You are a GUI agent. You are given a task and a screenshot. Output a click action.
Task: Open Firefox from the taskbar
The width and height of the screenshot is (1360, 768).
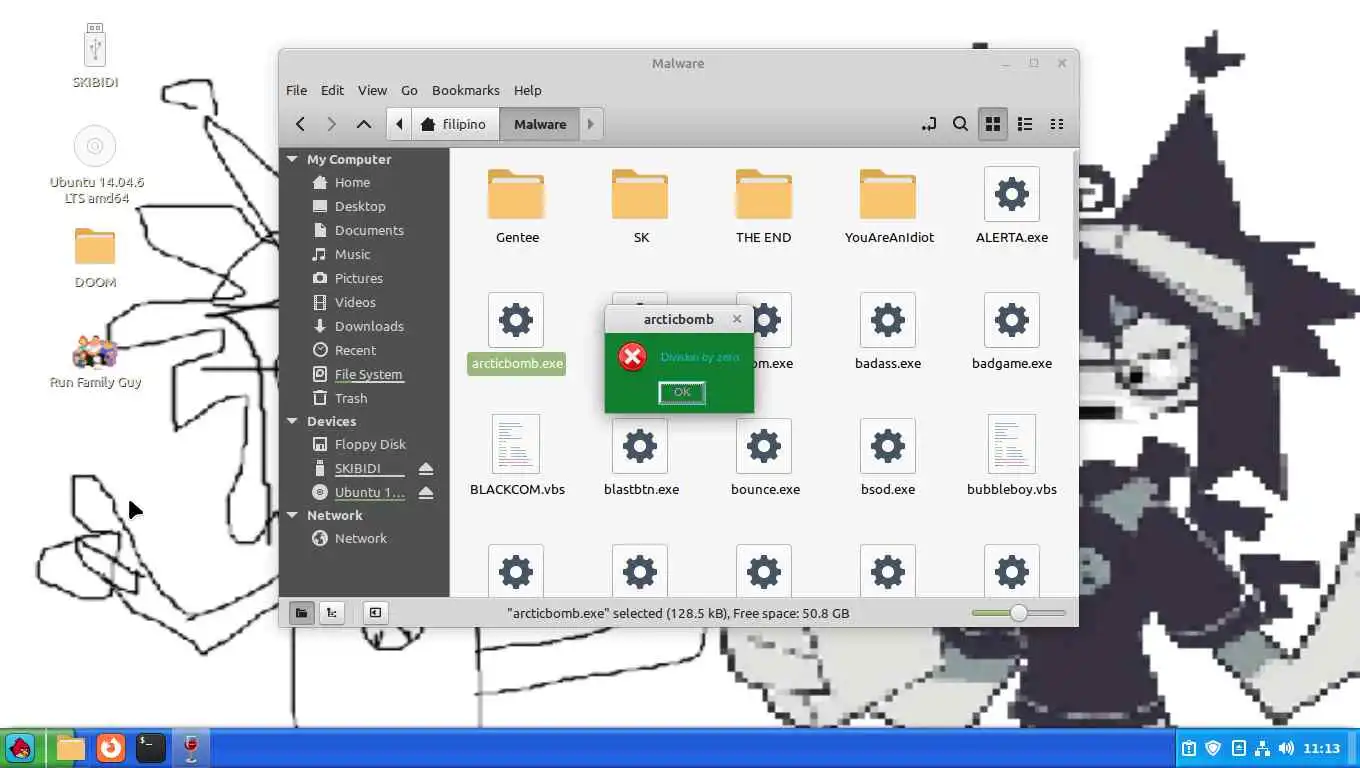[111, 748]
